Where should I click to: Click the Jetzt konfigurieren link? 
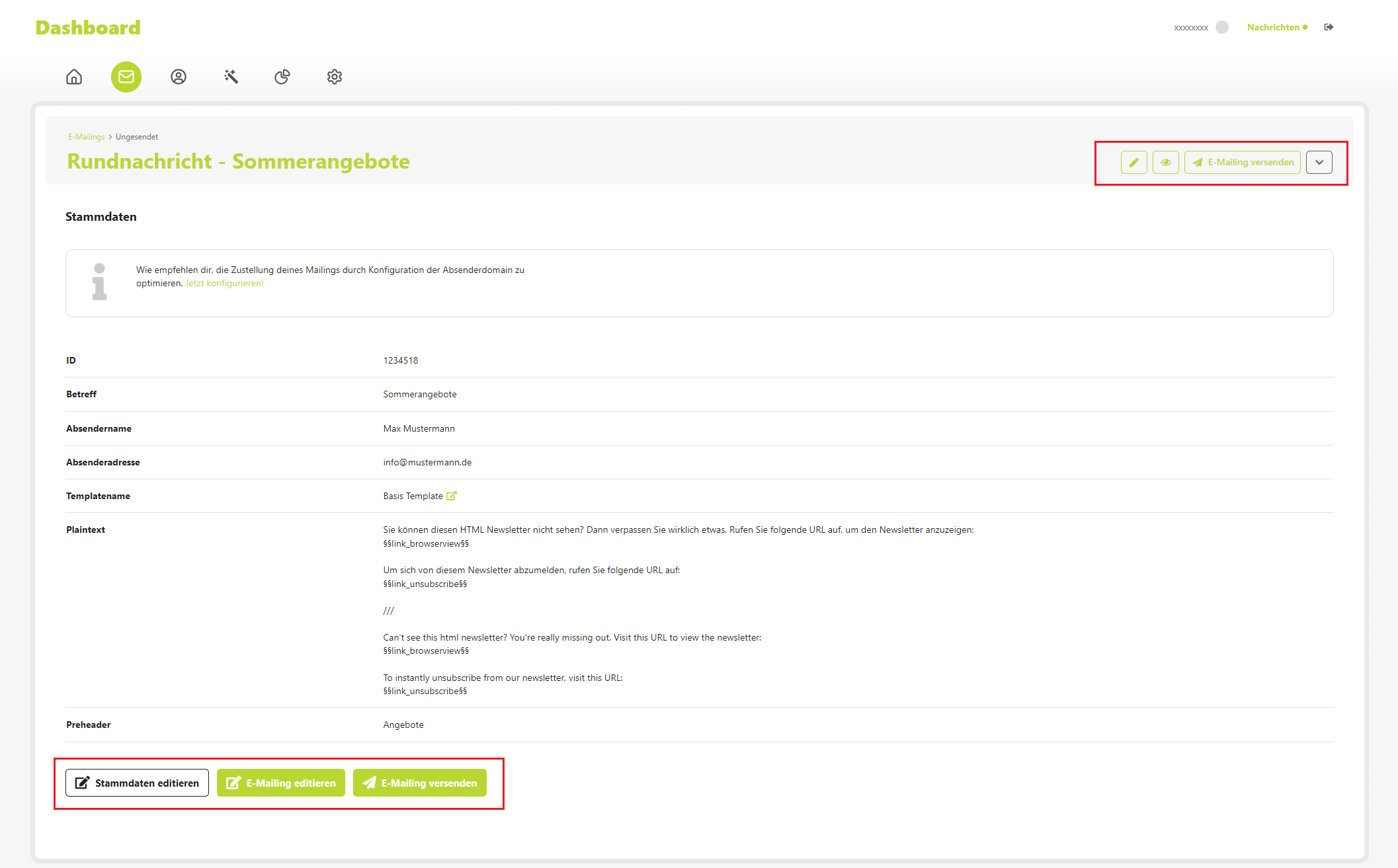[224, 282]
